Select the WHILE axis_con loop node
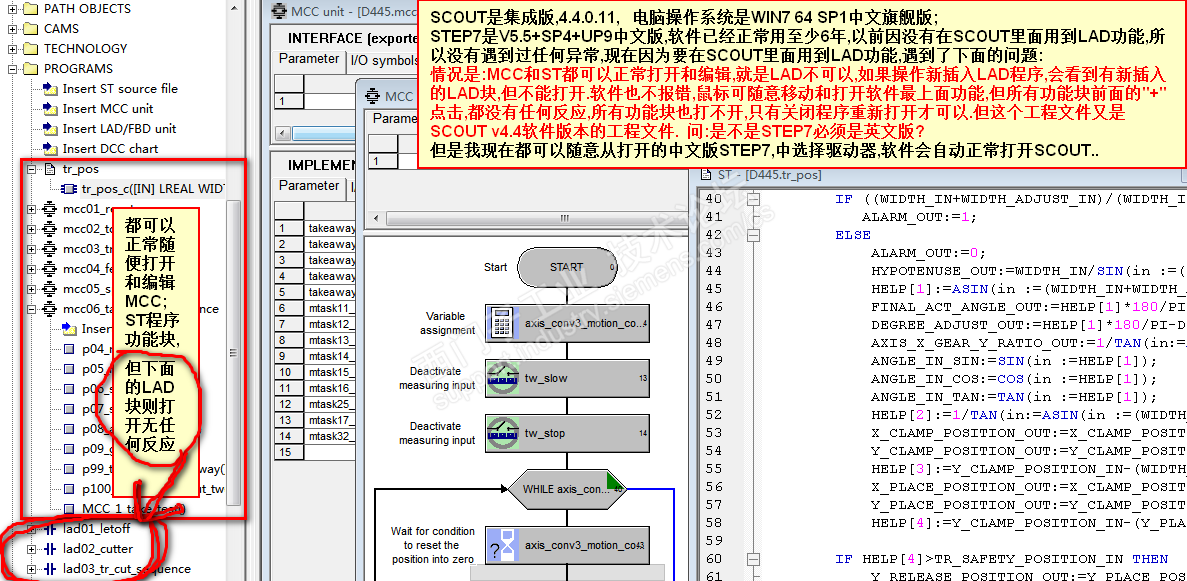 (x=568, y=489)
